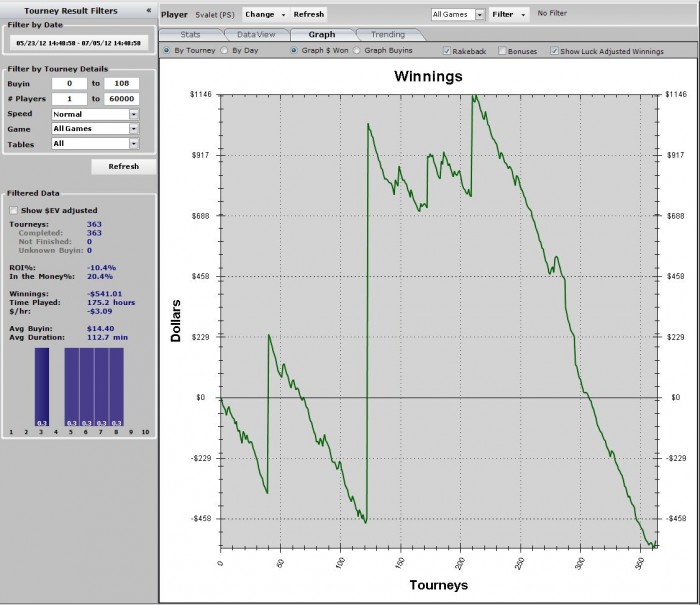This screenshot has height=605, width=700.
Task: Toggle the Rakeback checkbox
Action: [446, 51]
